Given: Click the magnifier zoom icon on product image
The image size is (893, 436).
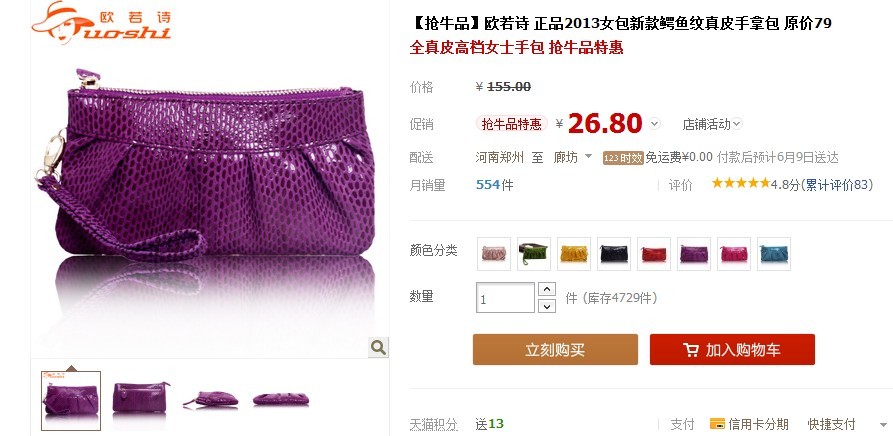Looking at the screenshot, I should (x=378, y=347).
